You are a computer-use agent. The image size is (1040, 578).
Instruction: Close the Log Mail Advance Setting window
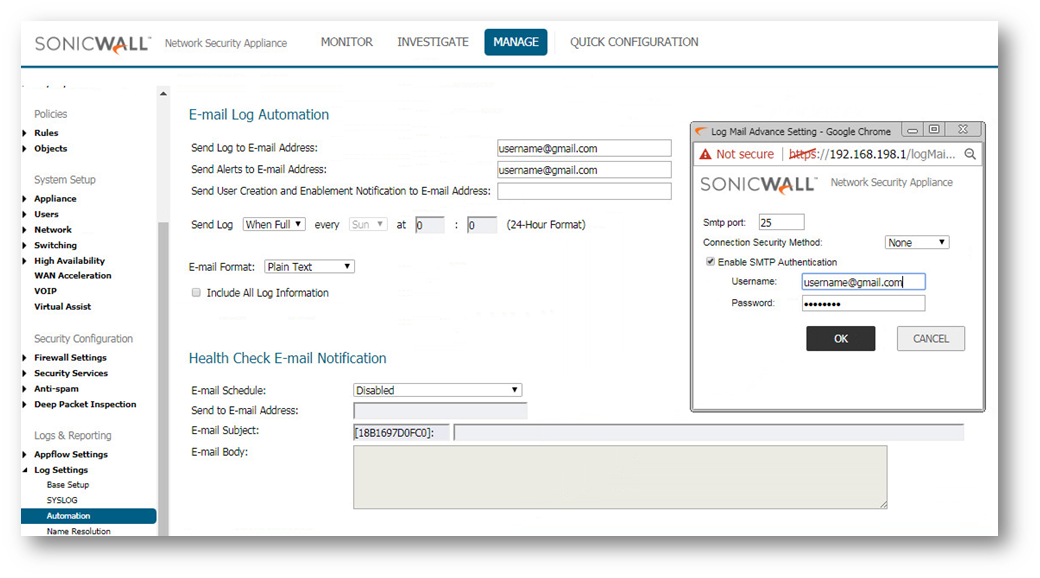click(x=963, y=129)
